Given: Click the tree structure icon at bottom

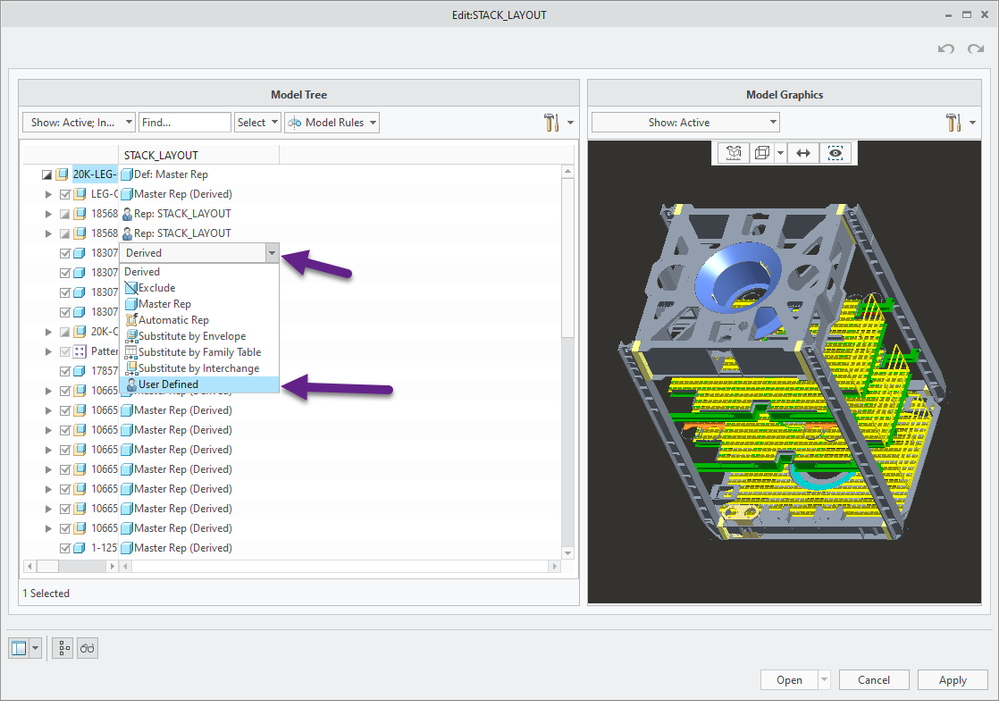Looking at the screenshot, I should 63,648.
